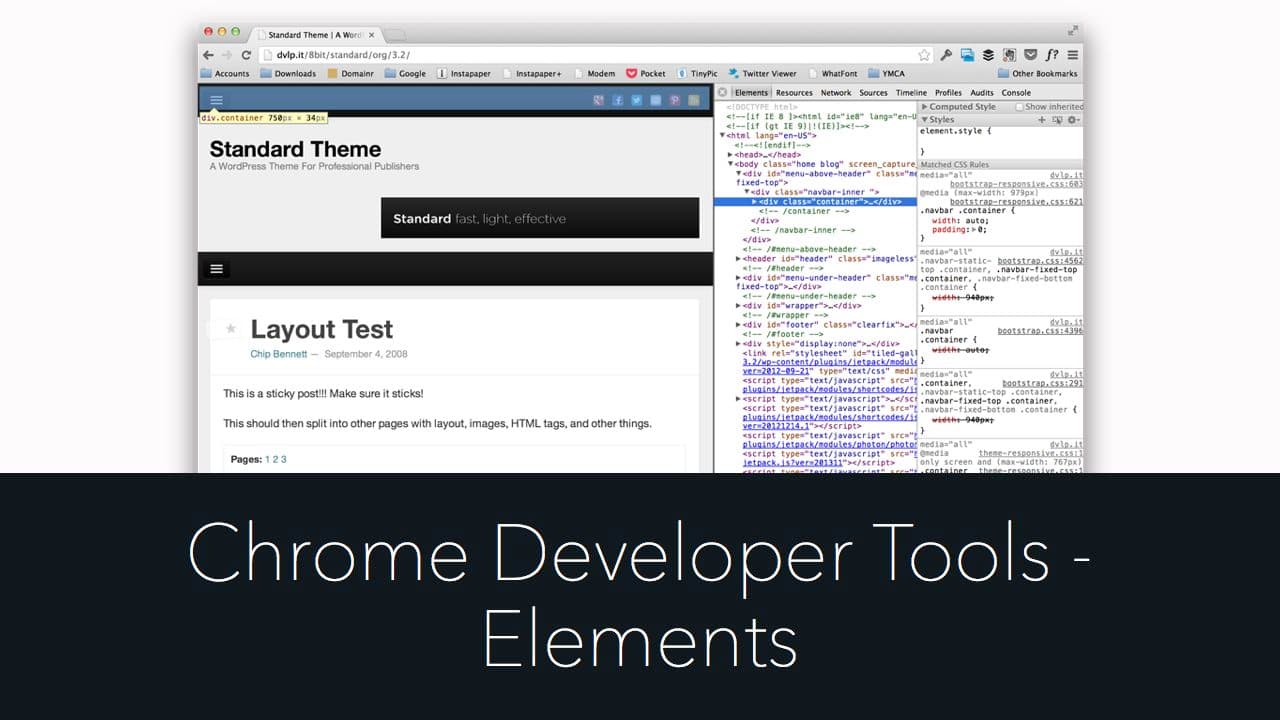
Task: Collapse the div id="menu-above-header" node
Action: coord(739,173)
